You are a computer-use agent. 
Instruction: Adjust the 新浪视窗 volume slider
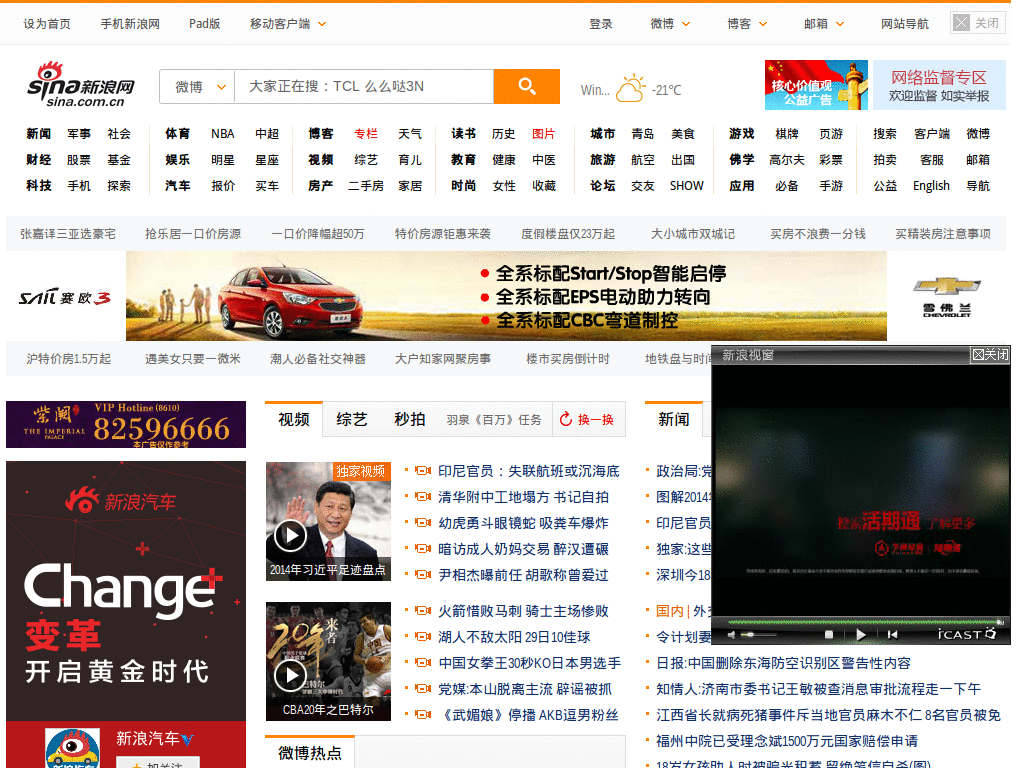click(x=758, y=635)
